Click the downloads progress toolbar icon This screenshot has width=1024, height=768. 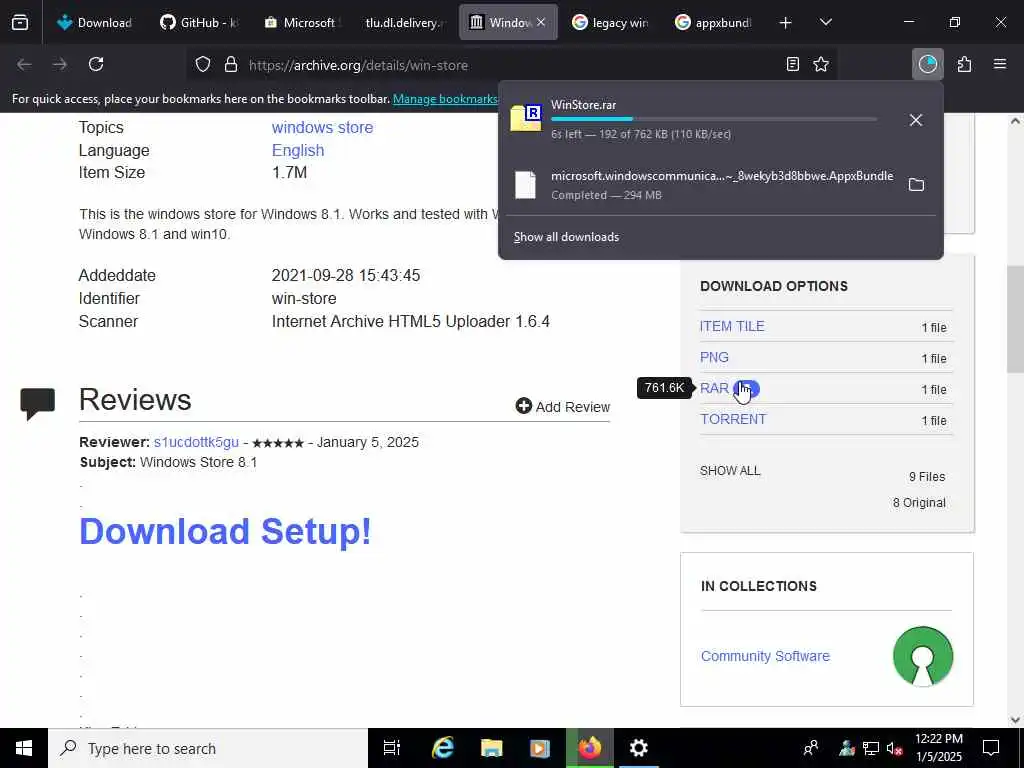click(x=927, y=65)
